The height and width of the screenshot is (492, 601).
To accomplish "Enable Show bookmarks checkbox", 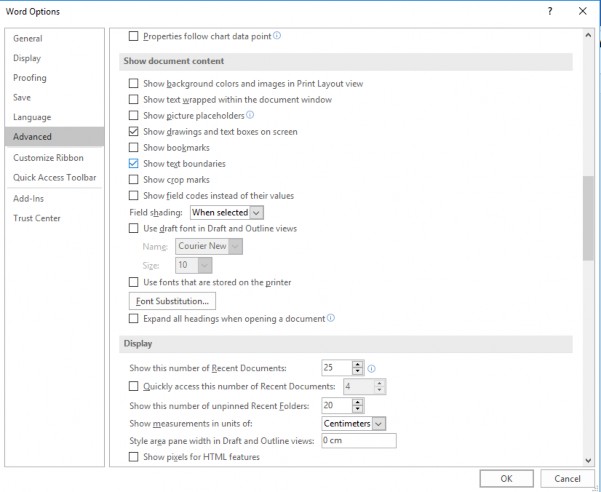I will 134,148.
